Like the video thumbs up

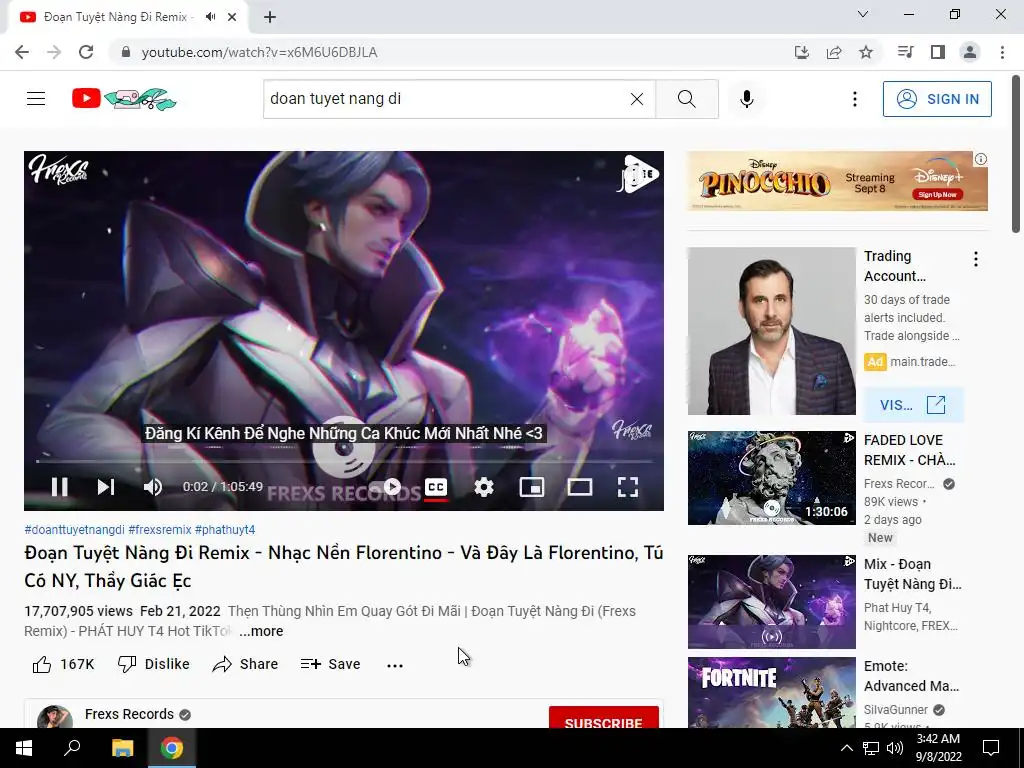(x=63, y=664)
